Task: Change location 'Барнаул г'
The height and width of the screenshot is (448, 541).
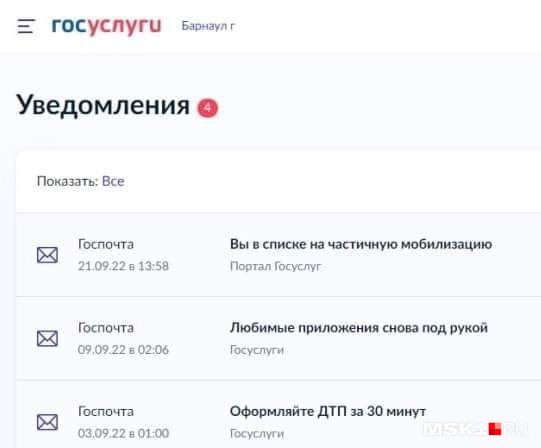Action: (208, 26)
